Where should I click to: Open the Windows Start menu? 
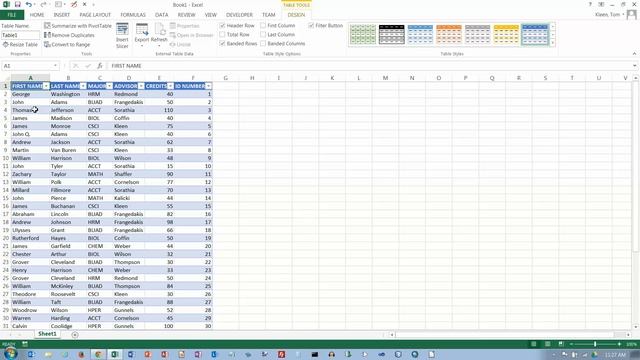10,354
